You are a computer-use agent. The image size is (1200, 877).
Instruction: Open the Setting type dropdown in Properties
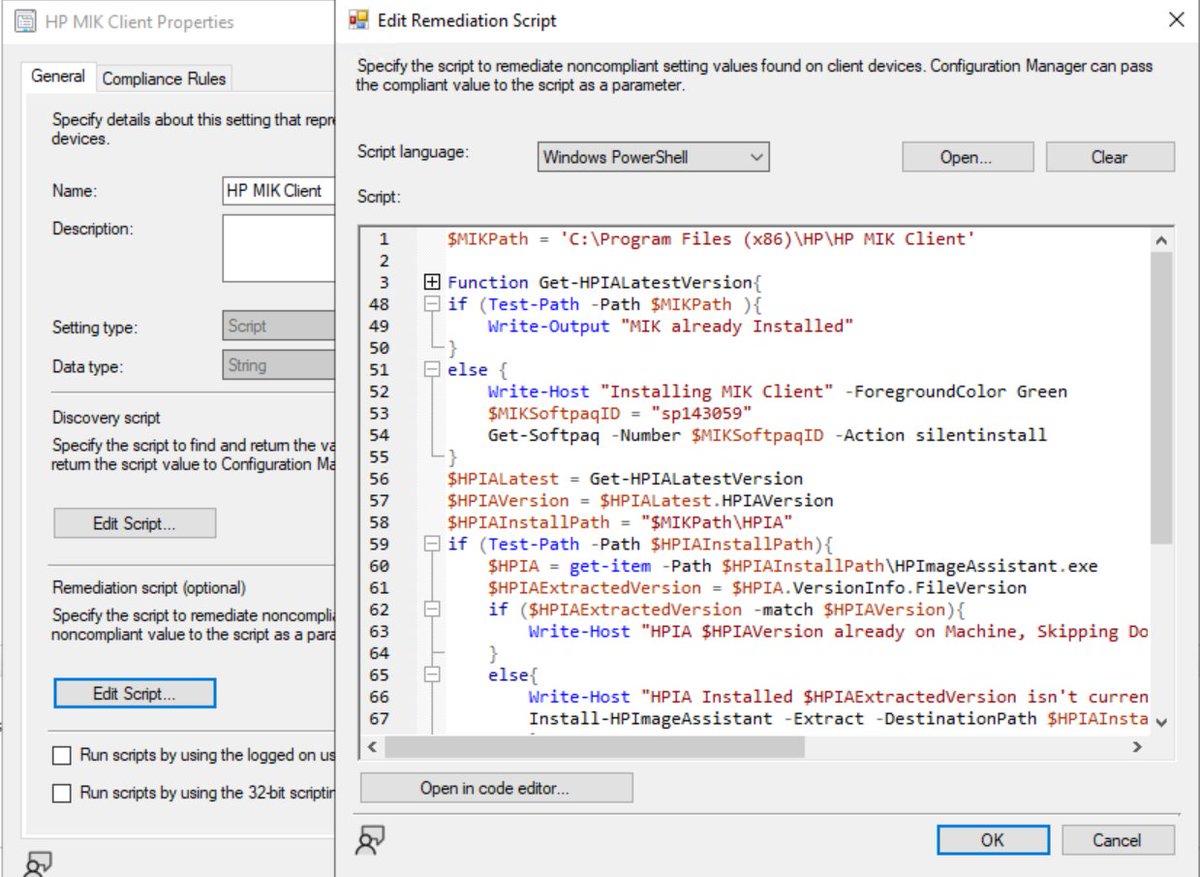pos(279,326)
